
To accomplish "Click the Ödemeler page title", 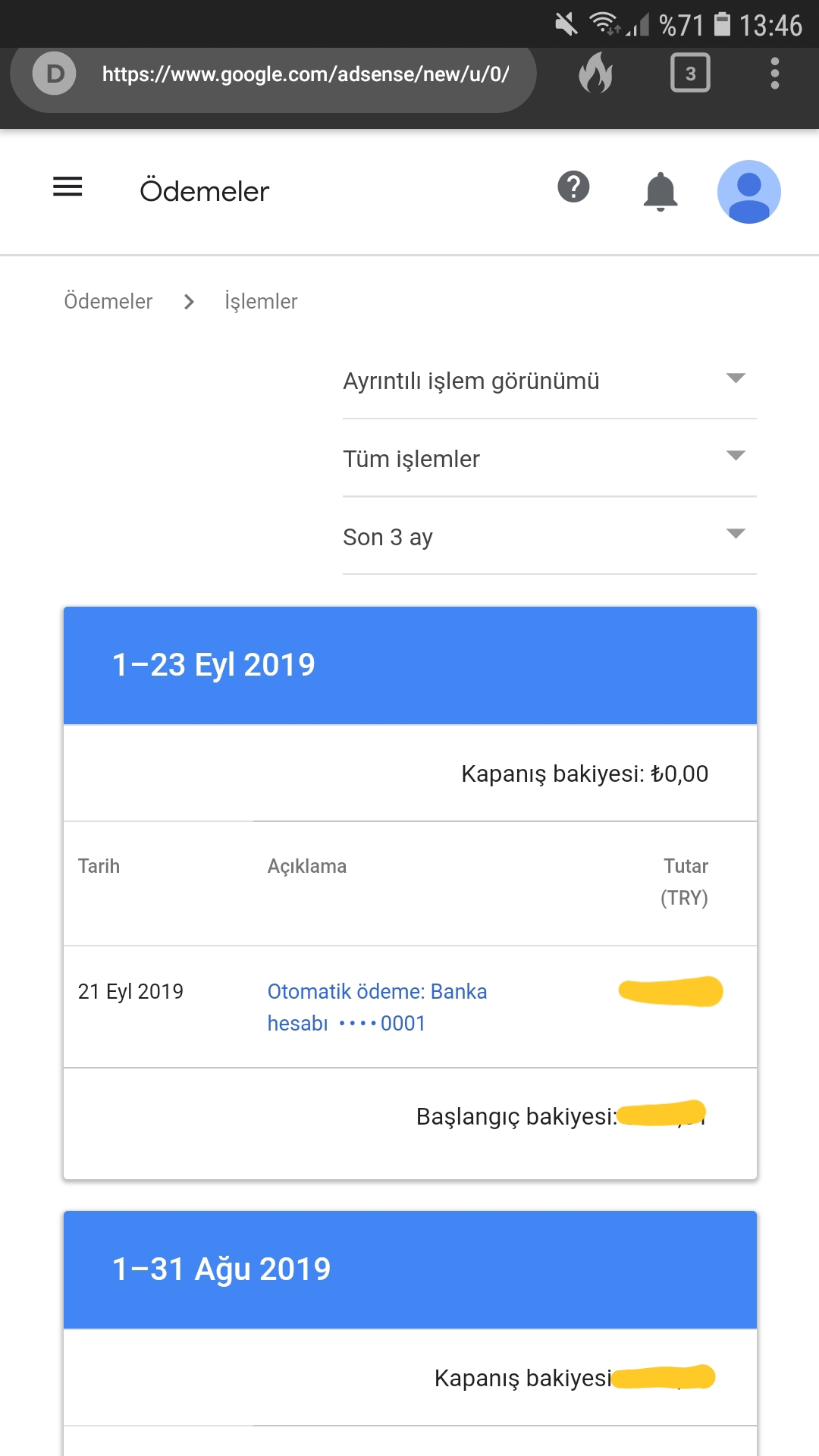I will point(205,191).
